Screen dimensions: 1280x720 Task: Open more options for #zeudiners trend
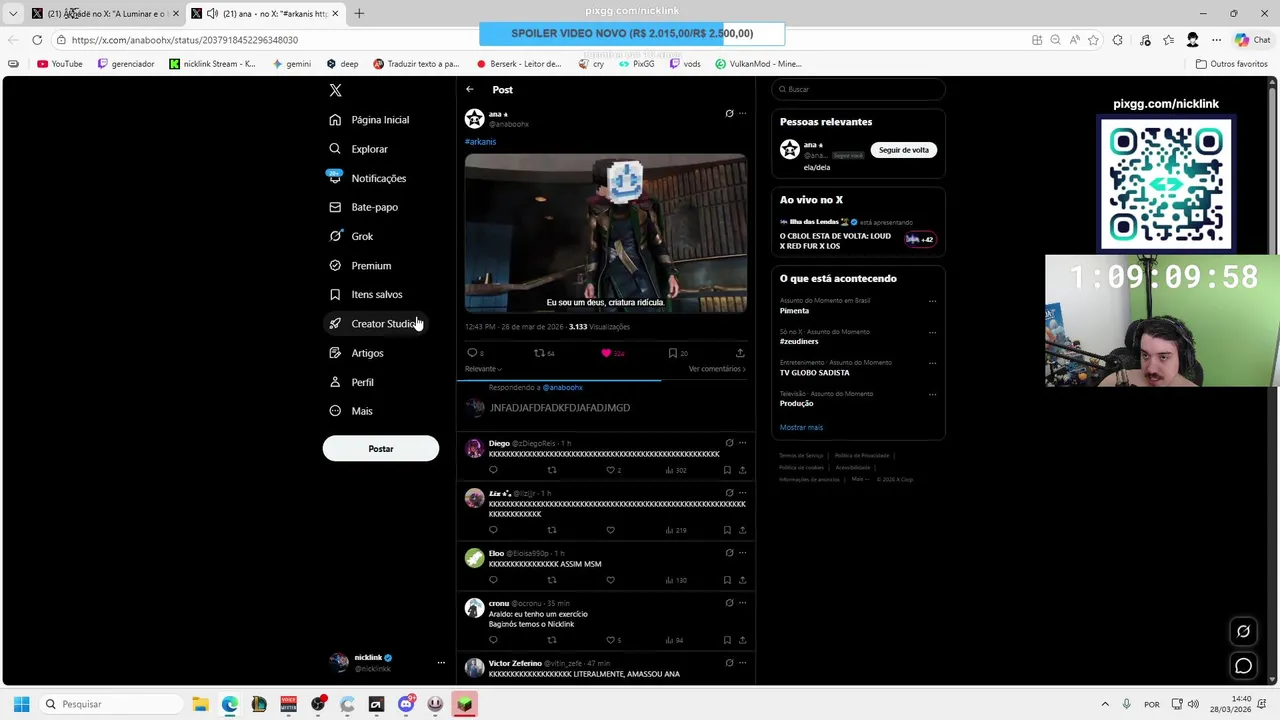coord(932,332)
